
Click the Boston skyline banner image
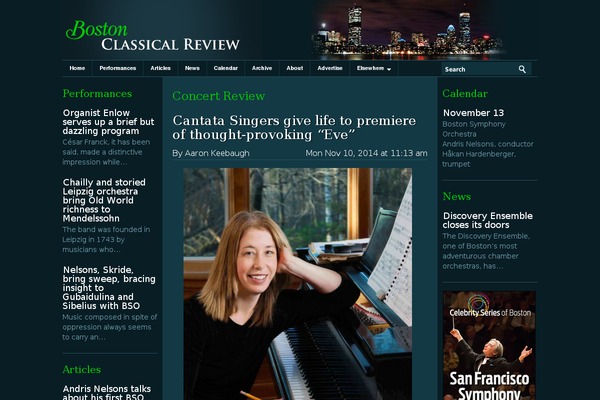coord(409,33)
